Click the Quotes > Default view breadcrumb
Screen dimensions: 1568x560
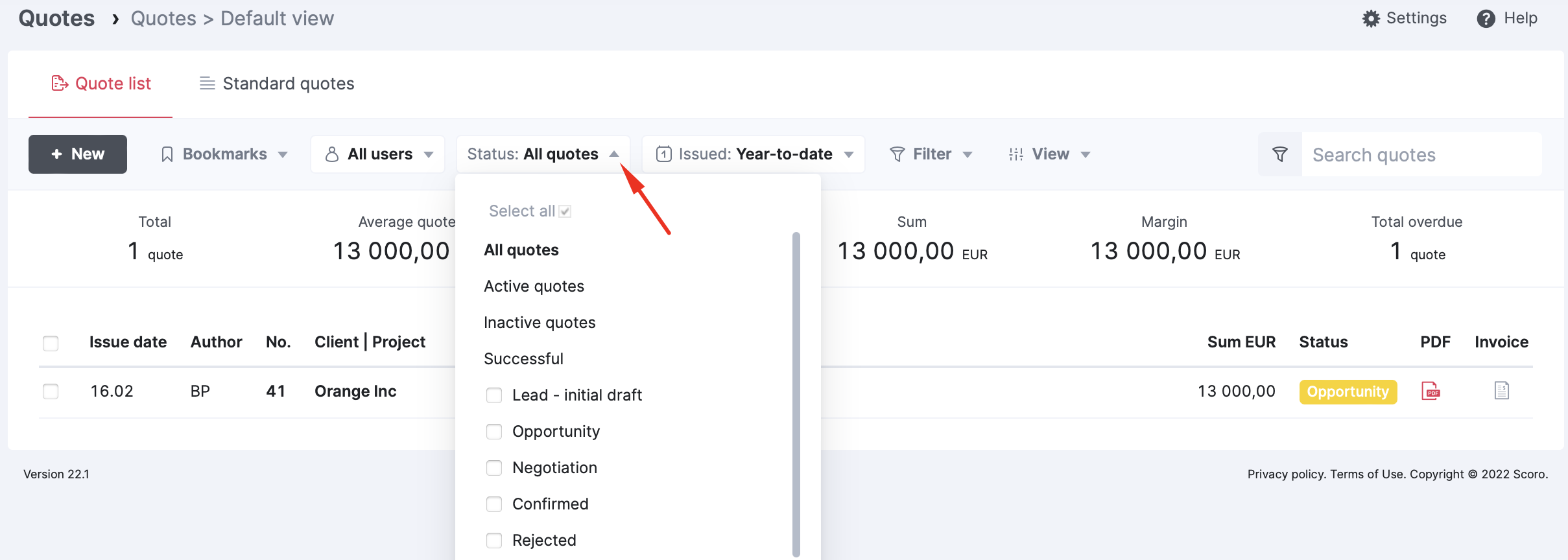click(232, 18)
